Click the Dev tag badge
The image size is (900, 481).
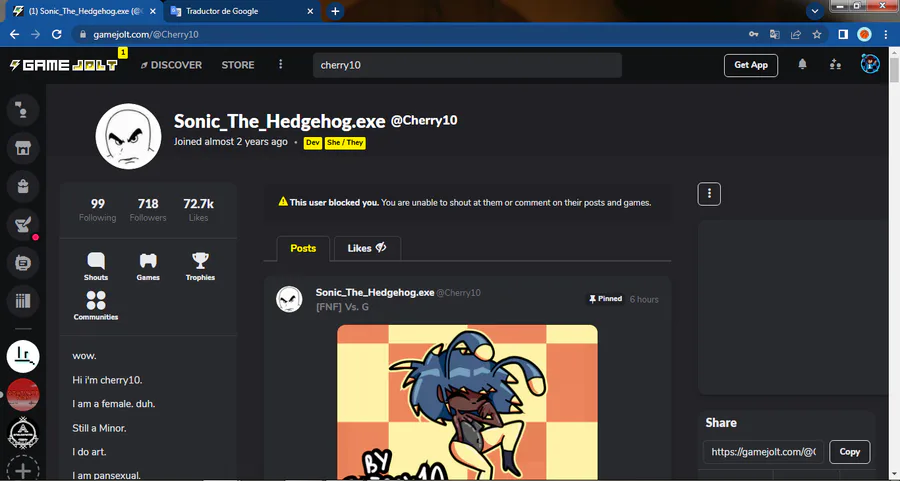click(x=313, y=142)
